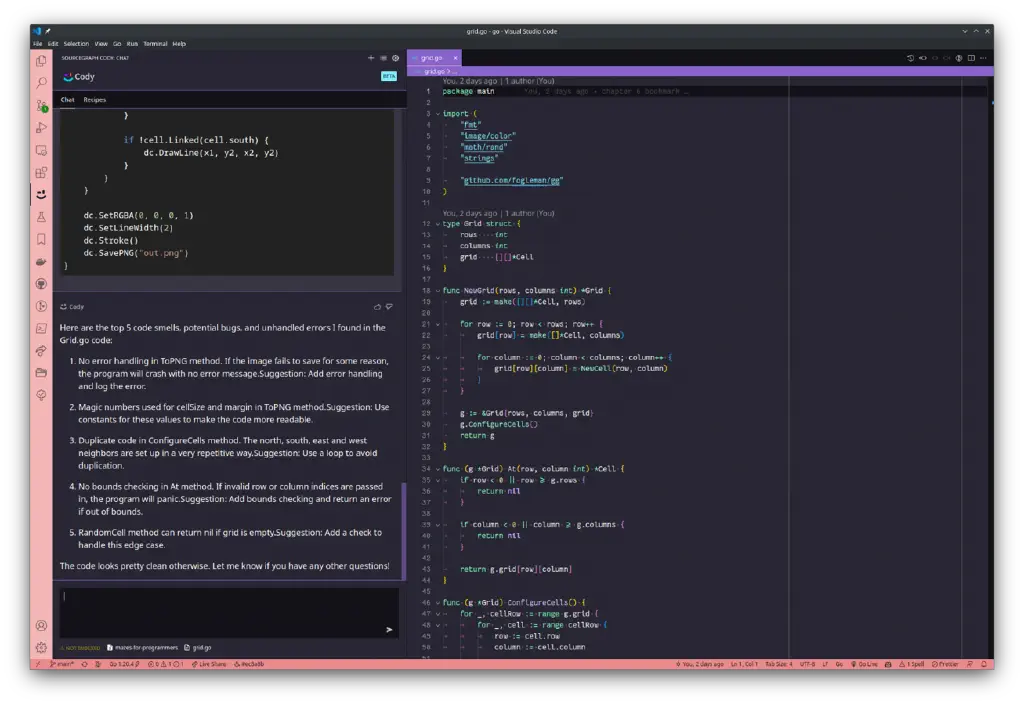Open the Run and Debug view
The height and width of the screenshot is (705, 1024).
[x=41, y=127]
